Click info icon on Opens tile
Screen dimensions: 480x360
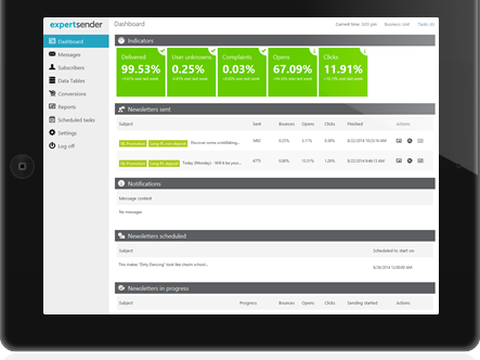[x=314, y=51]
